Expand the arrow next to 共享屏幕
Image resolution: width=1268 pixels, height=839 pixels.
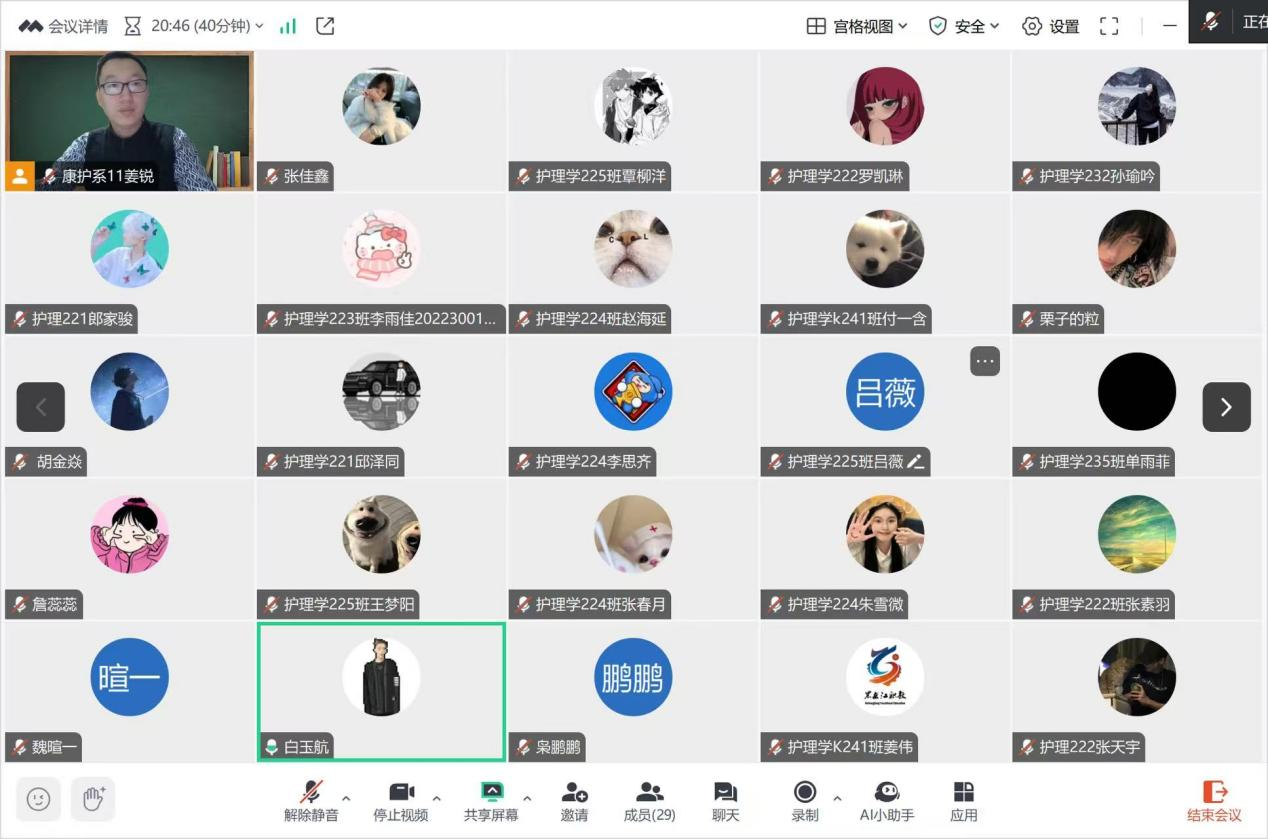click(527, 798)
